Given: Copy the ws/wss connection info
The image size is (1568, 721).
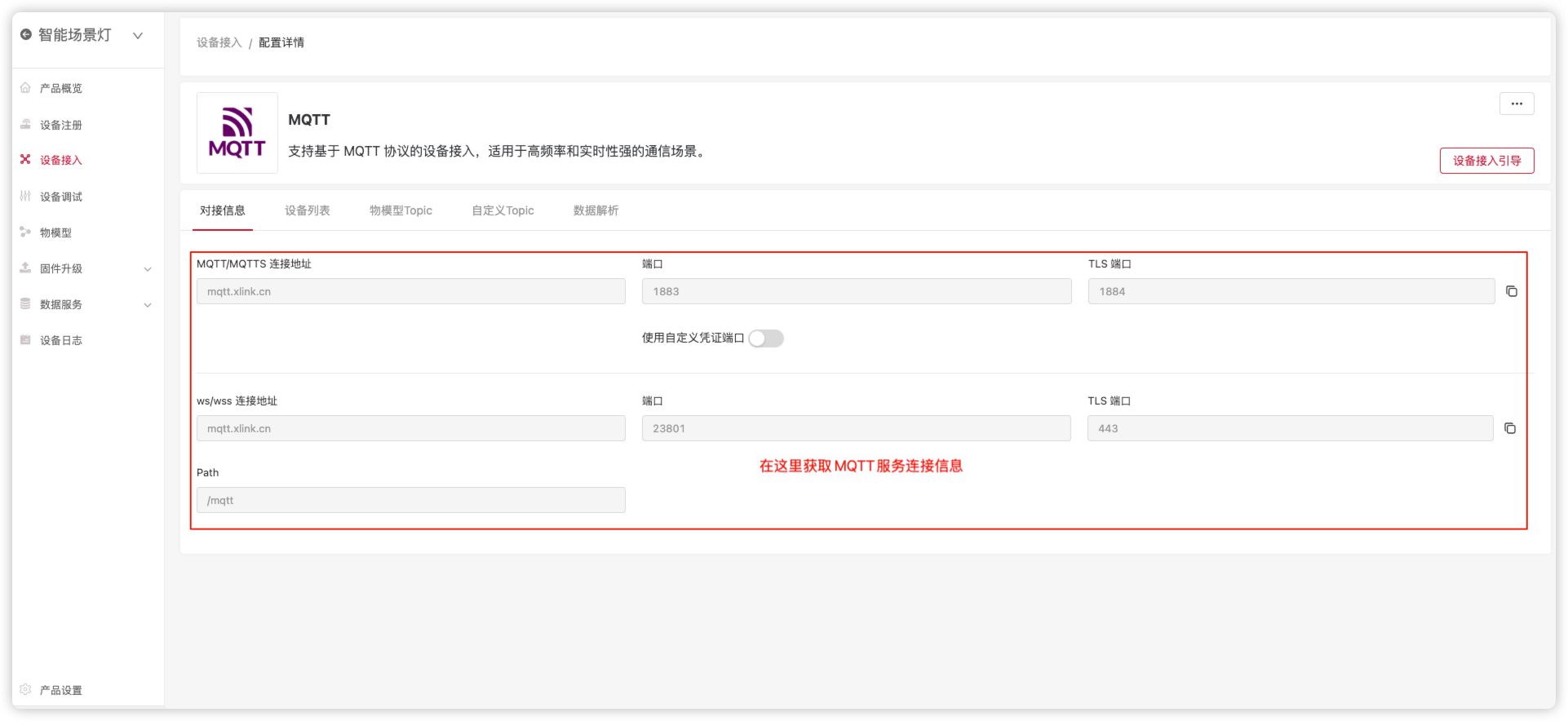Looking at the screenshot, I should point(1509,429).
